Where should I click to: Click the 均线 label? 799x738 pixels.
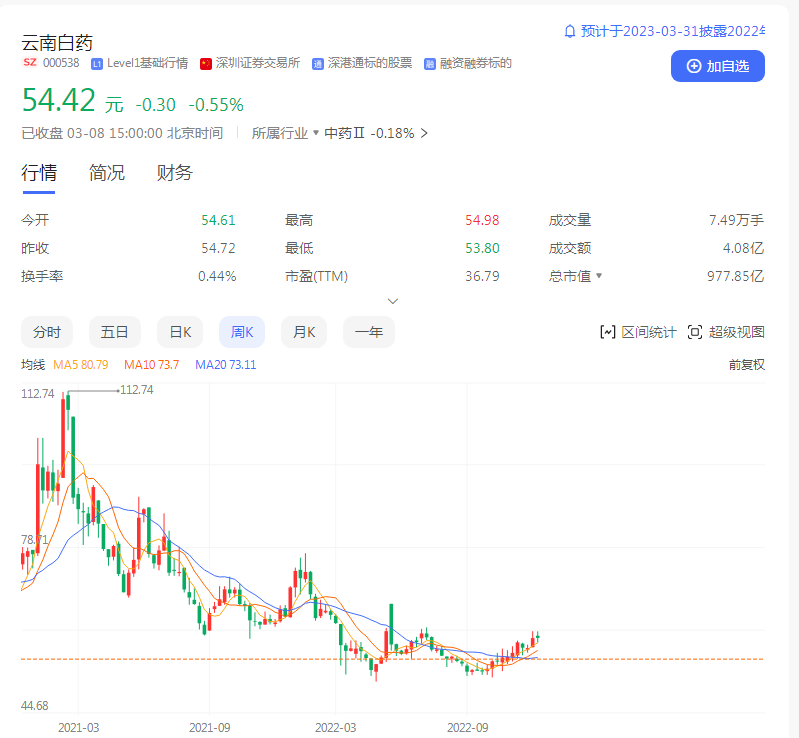coord(33,365)
